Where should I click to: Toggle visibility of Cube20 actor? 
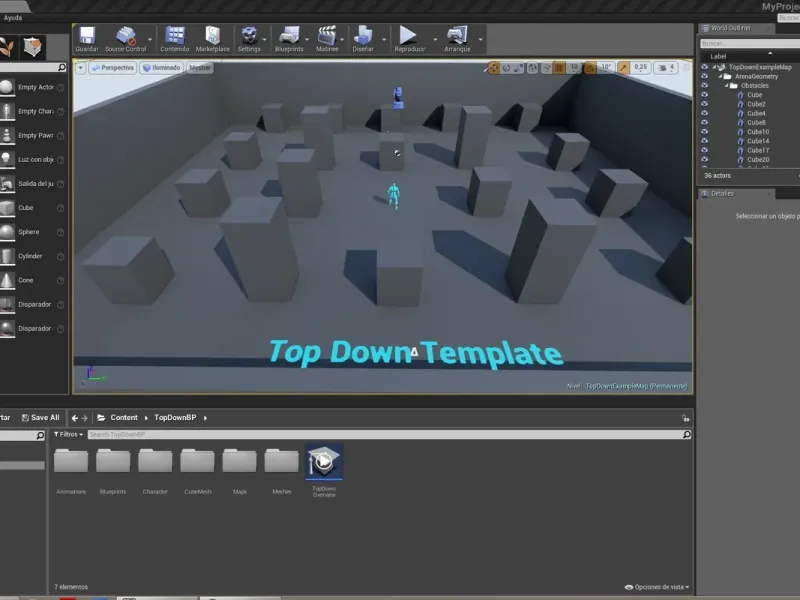[705, 159]
